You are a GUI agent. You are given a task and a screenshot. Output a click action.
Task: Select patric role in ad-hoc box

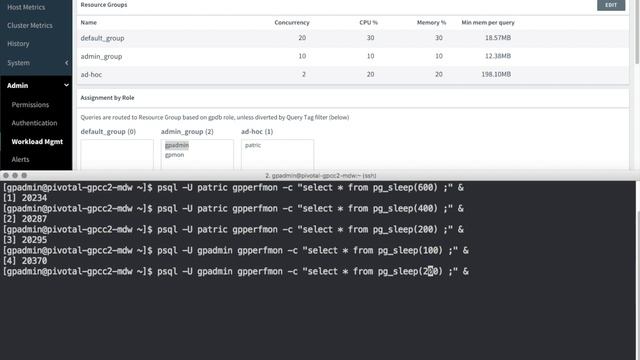click(x=253, y=145)
